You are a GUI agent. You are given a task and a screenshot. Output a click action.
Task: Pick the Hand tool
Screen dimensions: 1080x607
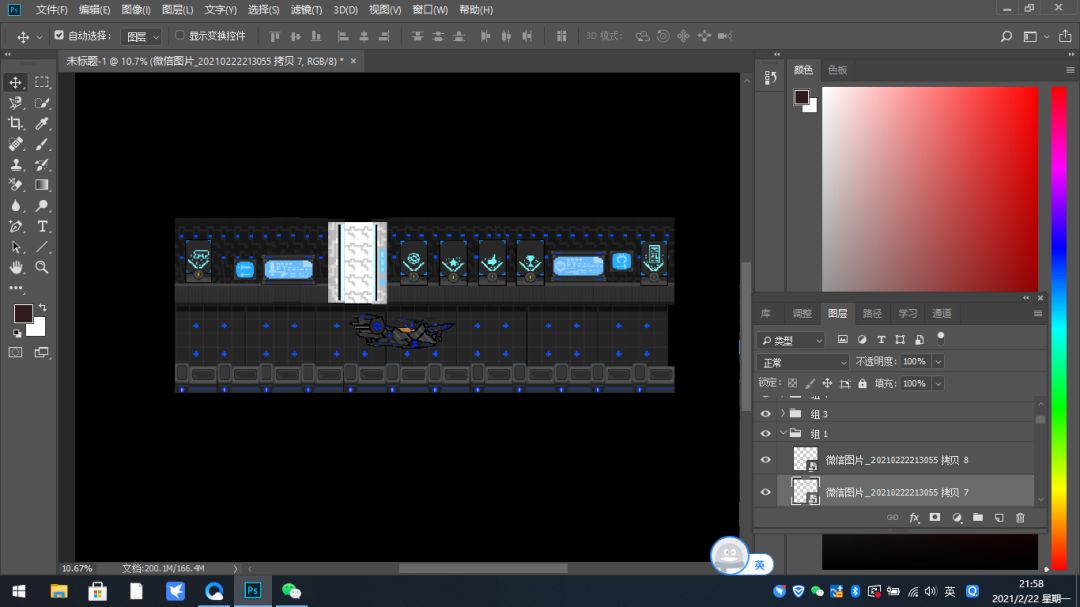pyautogui.click(x=15, y=267)
